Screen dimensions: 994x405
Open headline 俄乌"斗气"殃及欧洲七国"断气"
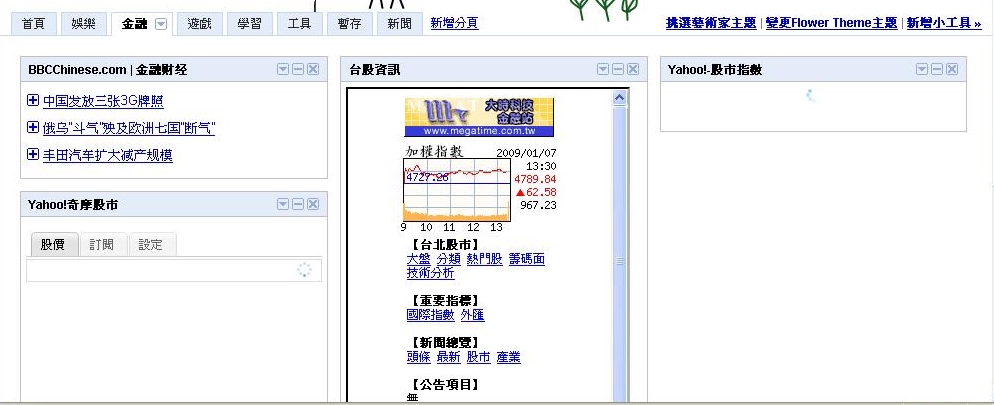[129, 128]
